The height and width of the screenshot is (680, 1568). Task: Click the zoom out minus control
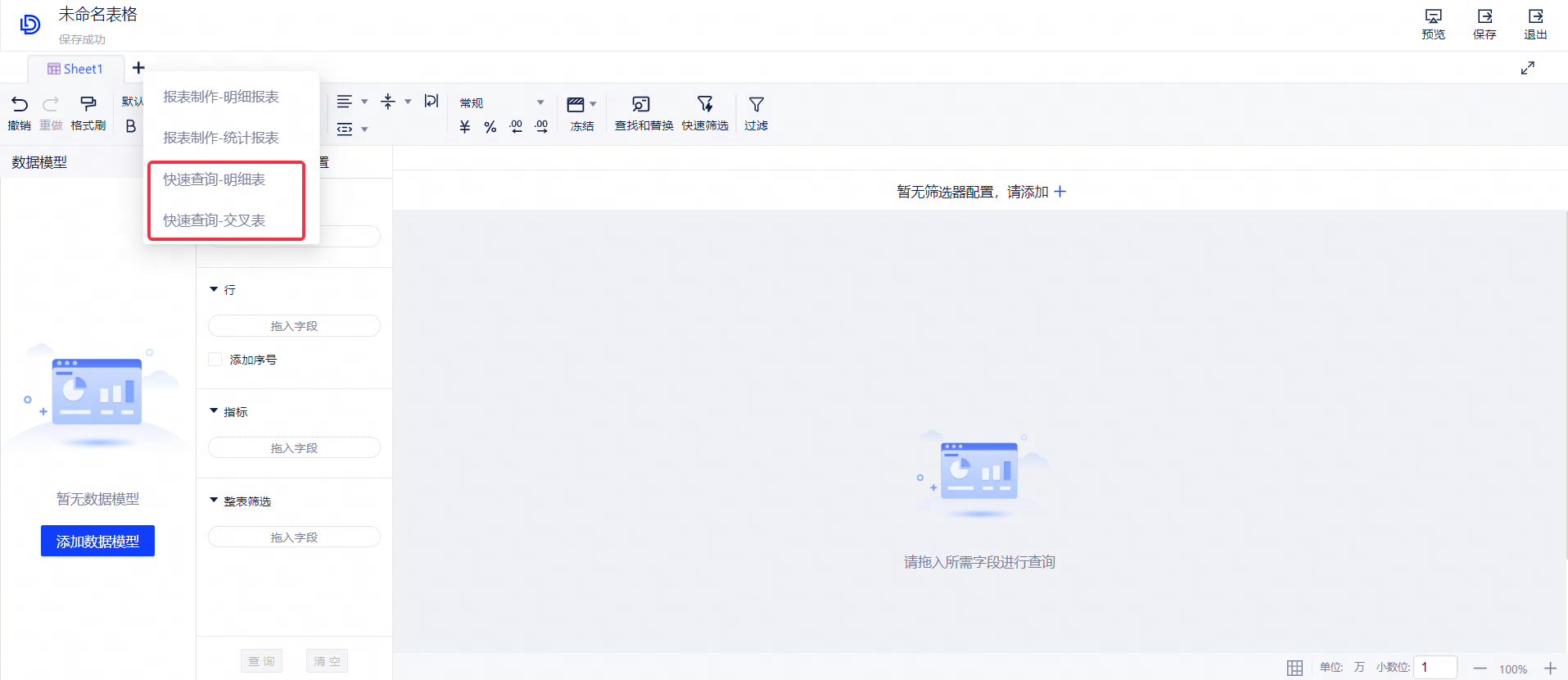pos(1480,669)
